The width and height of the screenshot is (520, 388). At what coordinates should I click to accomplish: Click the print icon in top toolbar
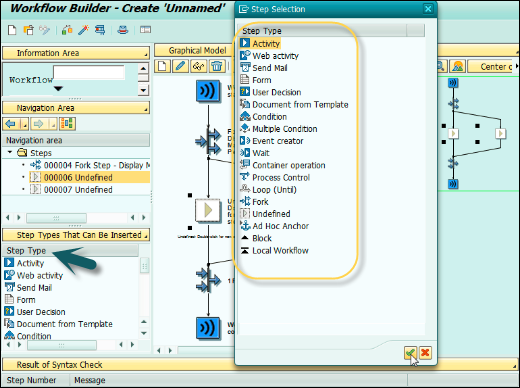pos(123,30)
